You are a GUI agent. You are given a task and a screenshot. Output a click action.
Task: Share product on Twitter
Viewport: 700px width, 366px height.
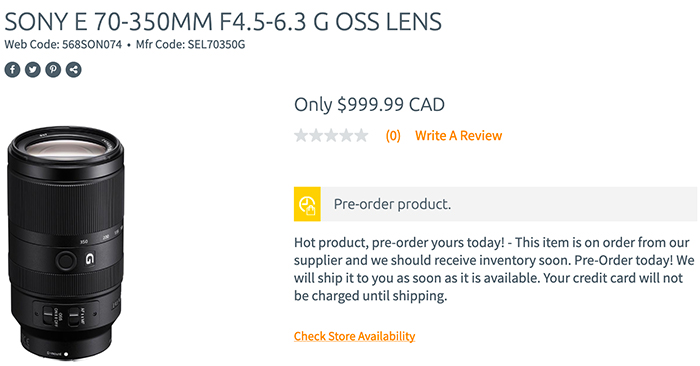(33, 70)
